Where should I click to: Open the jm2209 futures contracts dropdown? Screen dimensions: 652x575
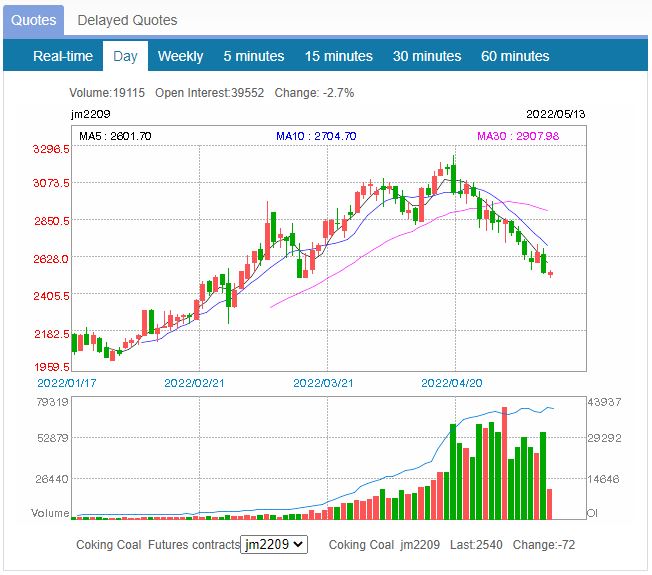tap(274, 545)
